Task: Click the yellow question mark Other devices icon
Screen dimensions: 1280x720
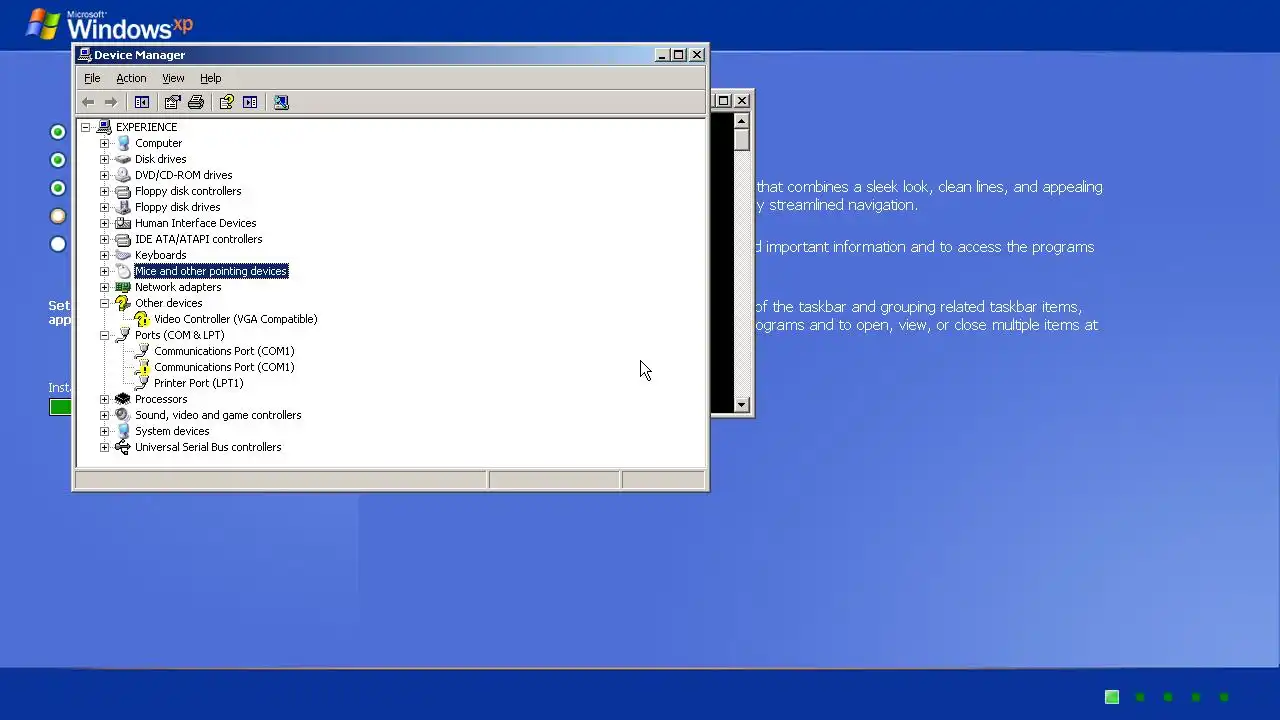Action: pos(123,303)
